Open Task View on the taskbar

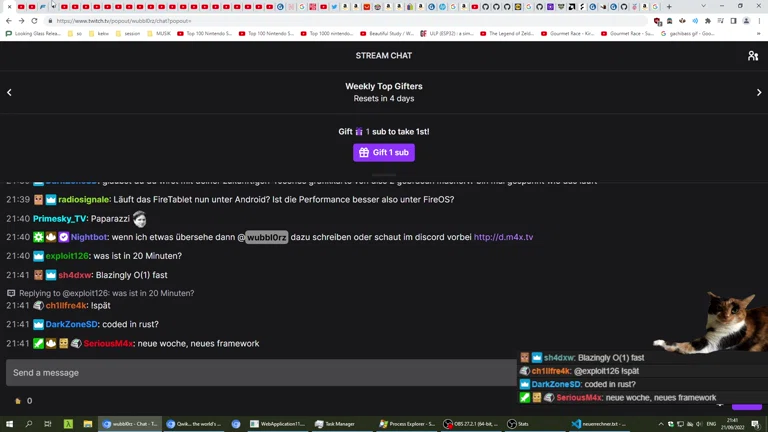[x=48, y=424]
